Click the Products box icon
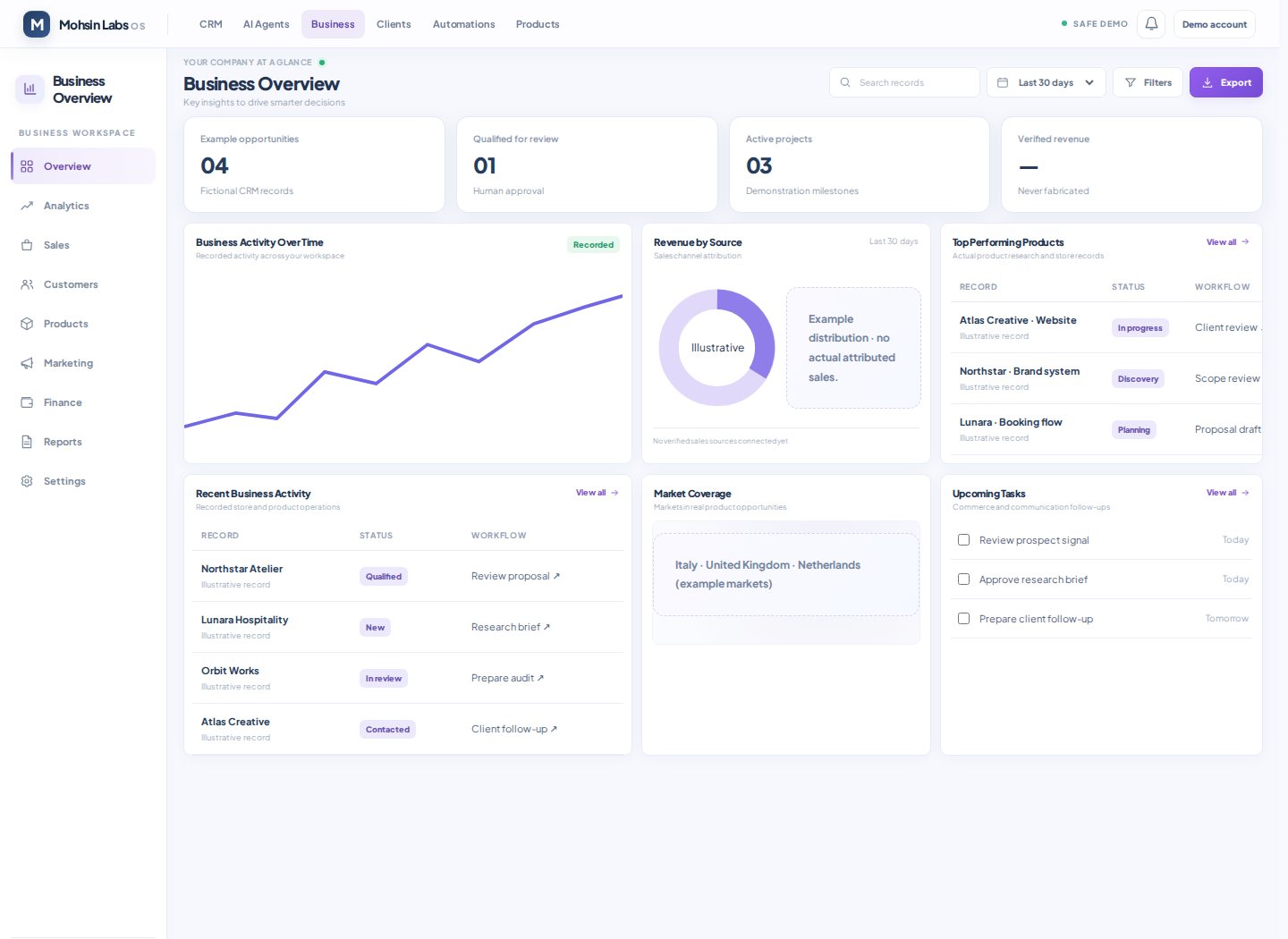Viewport: 1288px width, 939px height. (x=27, y=324)
